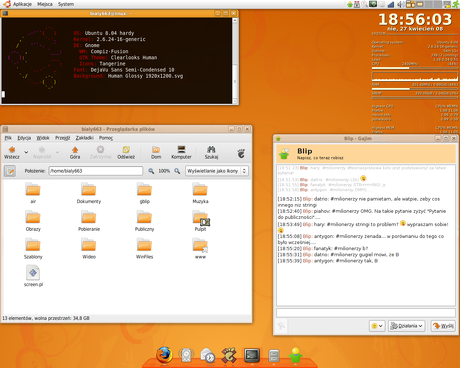
Task: Open the mail-with-clock icon in the dock
Action: [208, 355]
